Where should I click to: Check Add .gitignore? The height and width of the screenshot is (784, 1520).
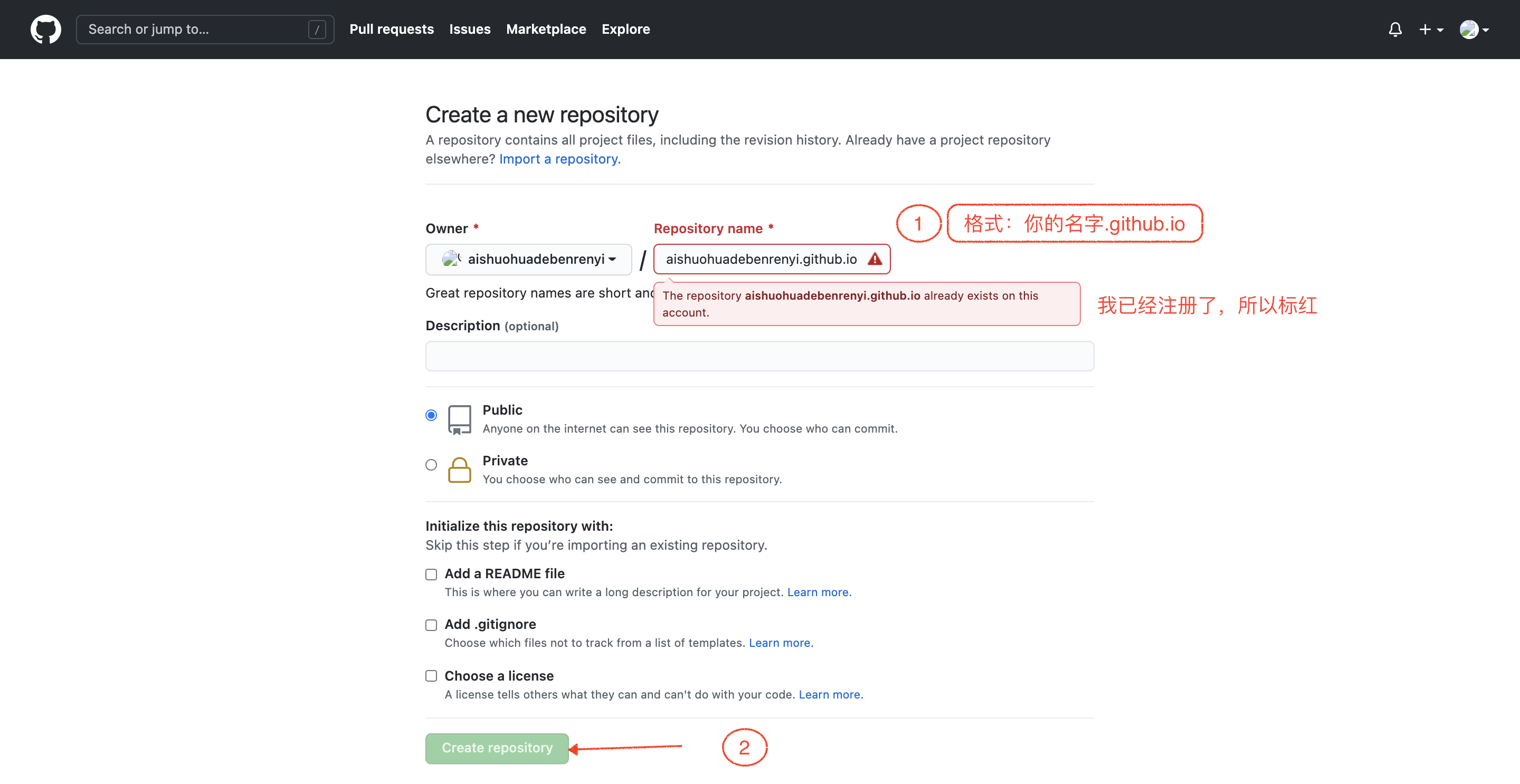coord(431,625)
